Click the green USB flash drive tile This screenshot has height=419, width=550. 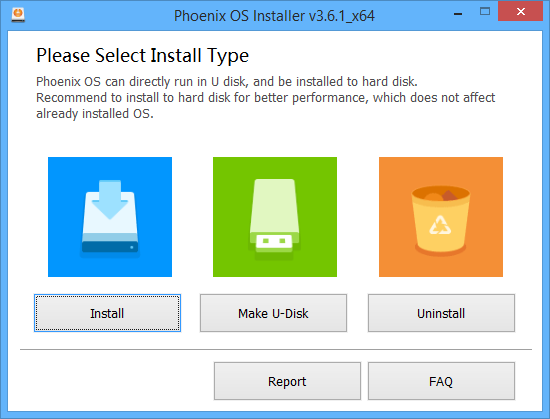275,217
